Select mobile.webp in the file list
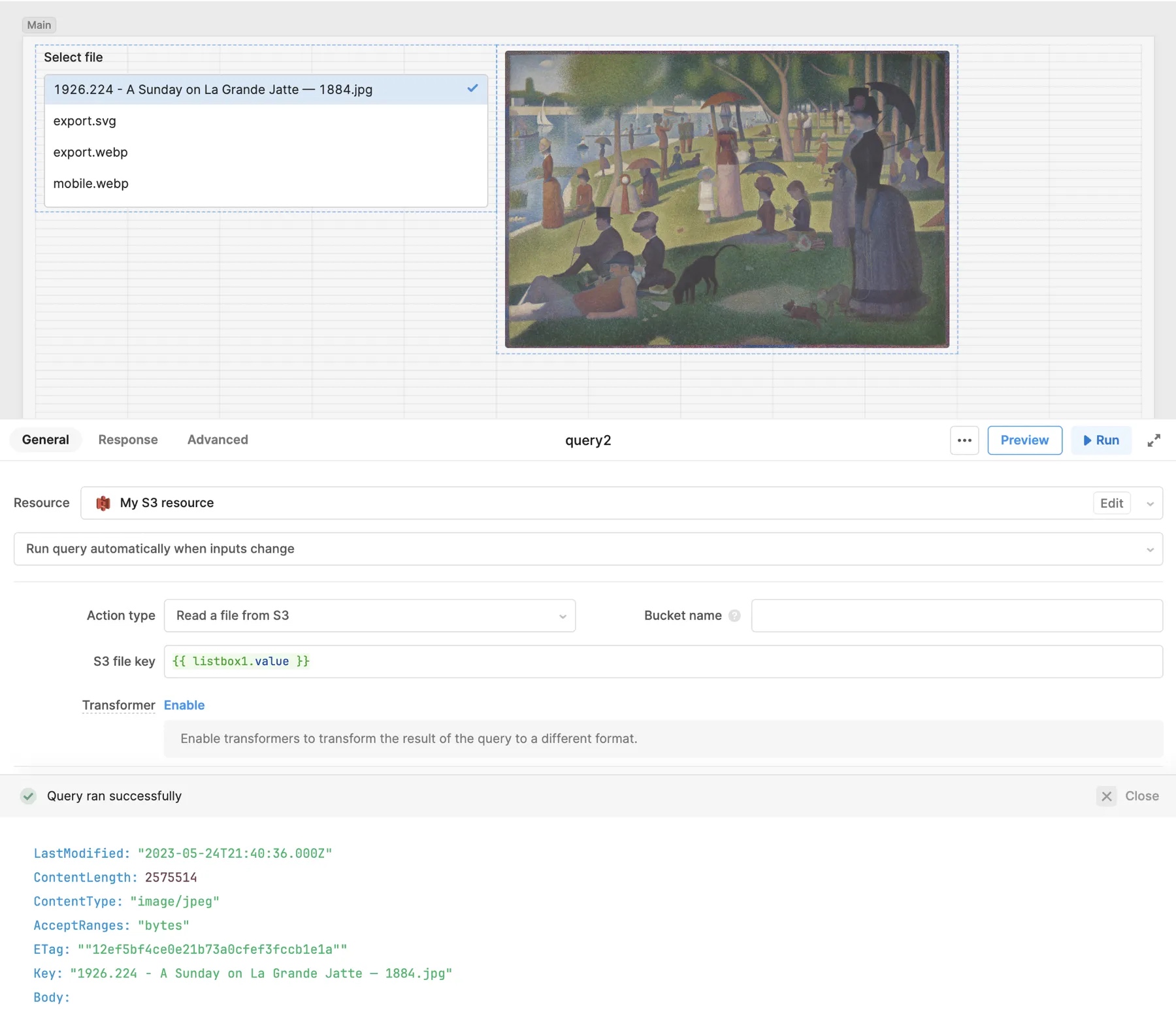This screenshot has height=1031, width=1176. 266,184
